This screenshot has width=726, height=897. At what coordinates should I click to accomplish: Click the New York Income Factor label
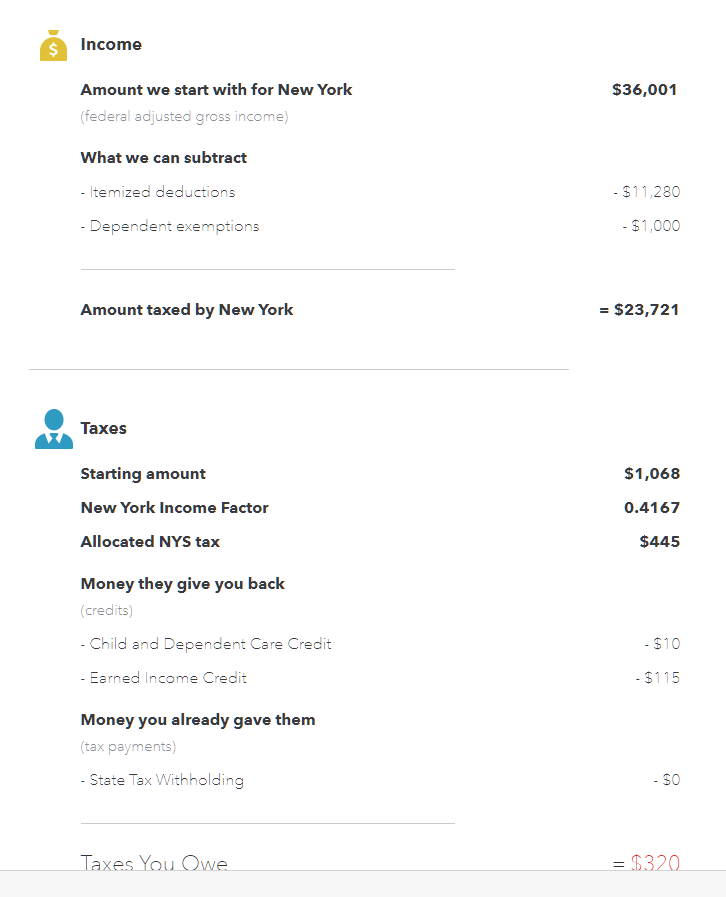tap(175, 508)
